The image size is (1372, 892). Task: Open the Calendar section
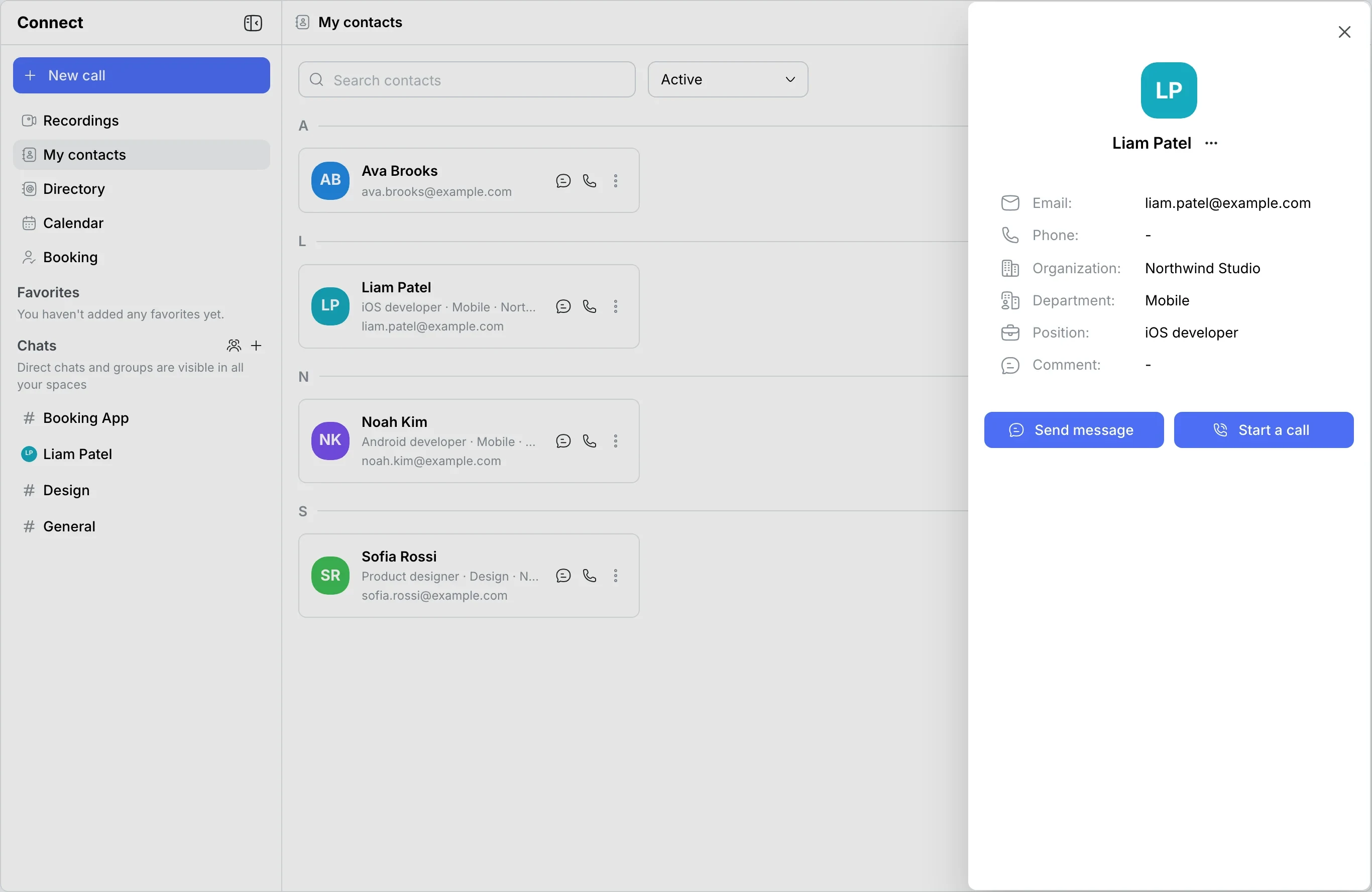point(141,222)
